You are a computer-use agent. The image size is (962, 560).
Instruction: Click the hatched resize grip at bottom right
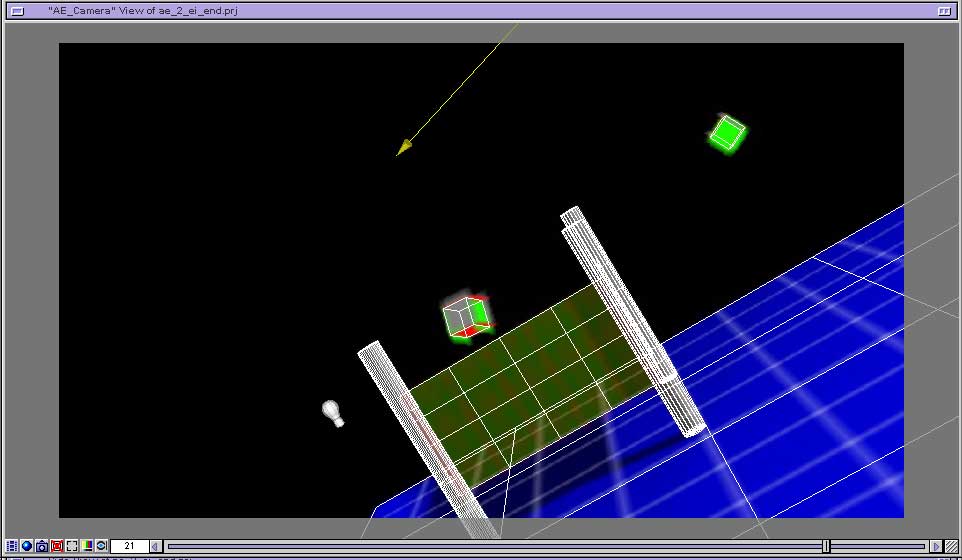(952, 546)
